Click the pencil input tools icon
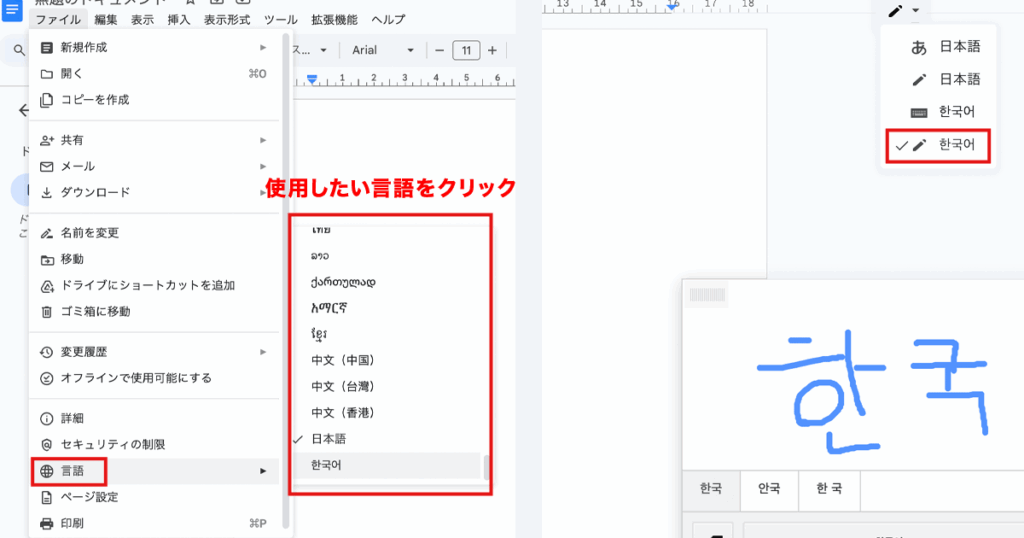The height and width of the screenshot is (538, 1024). point(895,10)
